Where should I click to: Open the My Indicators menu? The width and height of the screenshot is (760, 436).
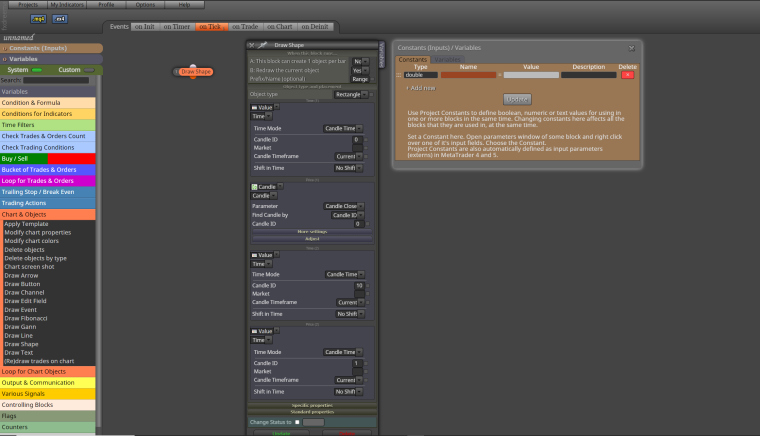(67, 5)
